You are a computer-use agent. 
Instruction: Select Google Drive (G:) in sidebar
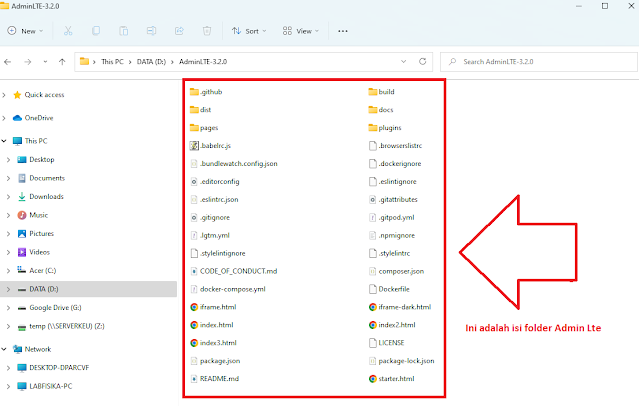[x=55, y=307]
